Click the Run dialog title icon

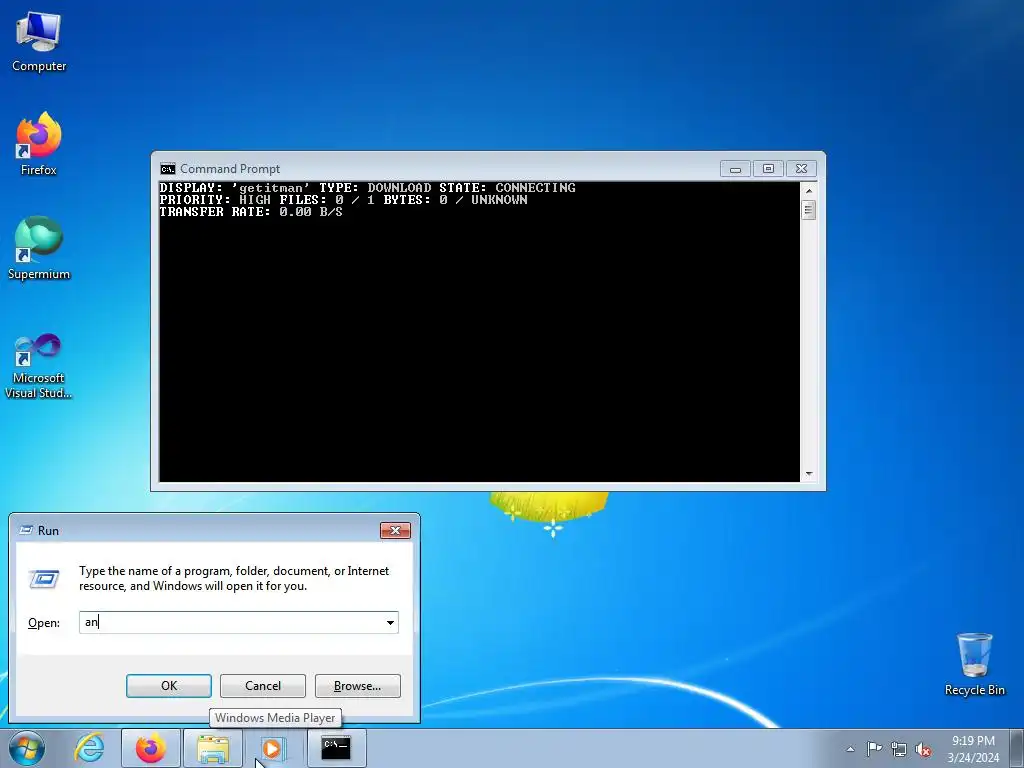point(26,530)
